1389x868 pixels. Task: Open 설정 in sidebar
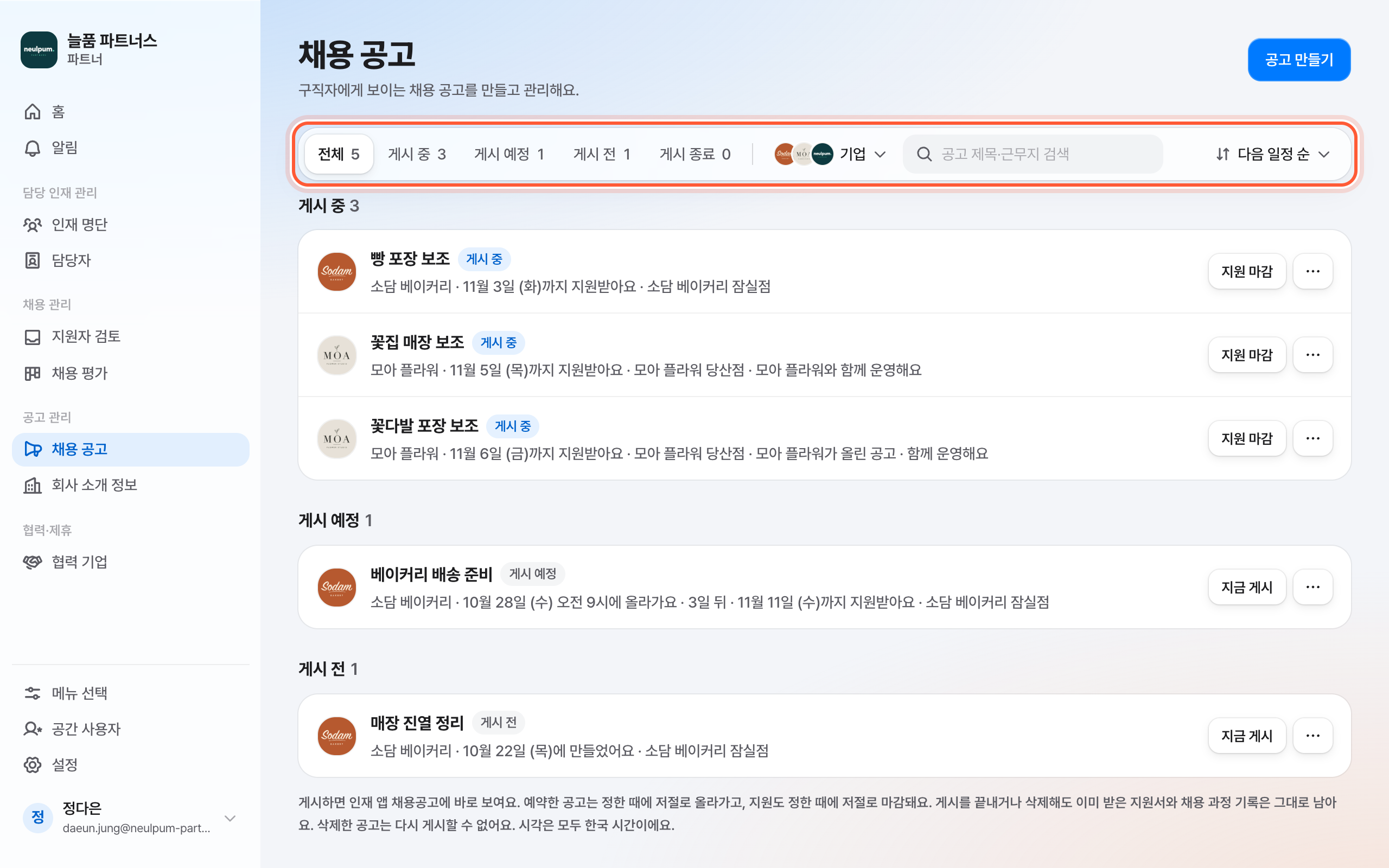130,765
